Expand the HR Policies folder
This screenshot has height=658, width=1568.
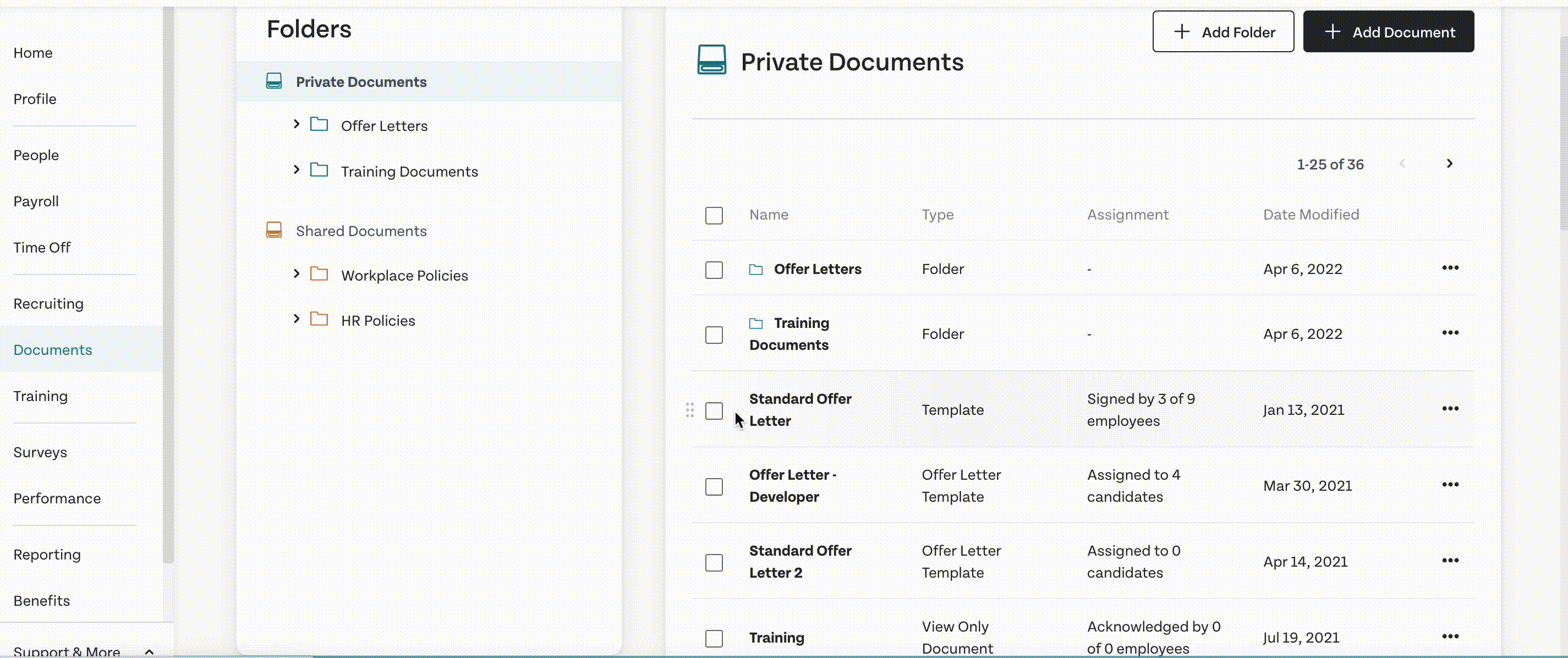pos(297,319)
